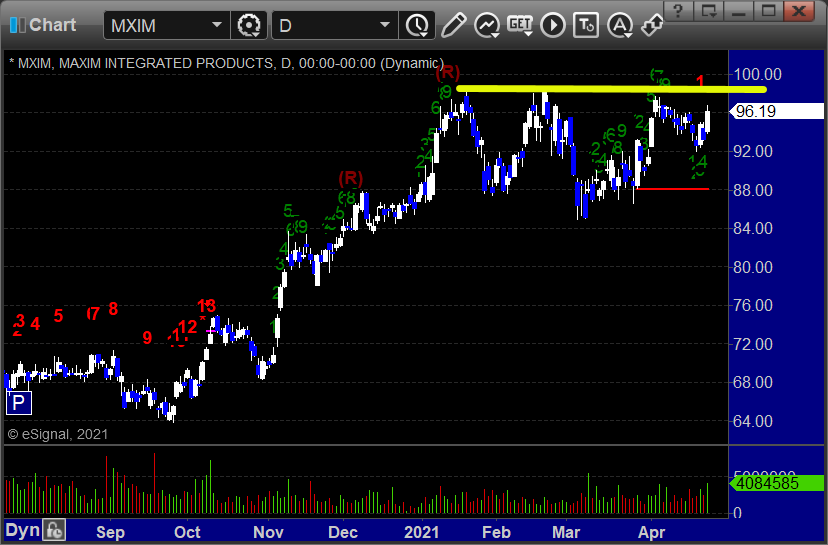This screenshot has height=545, width=828.
Task: Select the text annotation tool
Action: click(586, 25)
